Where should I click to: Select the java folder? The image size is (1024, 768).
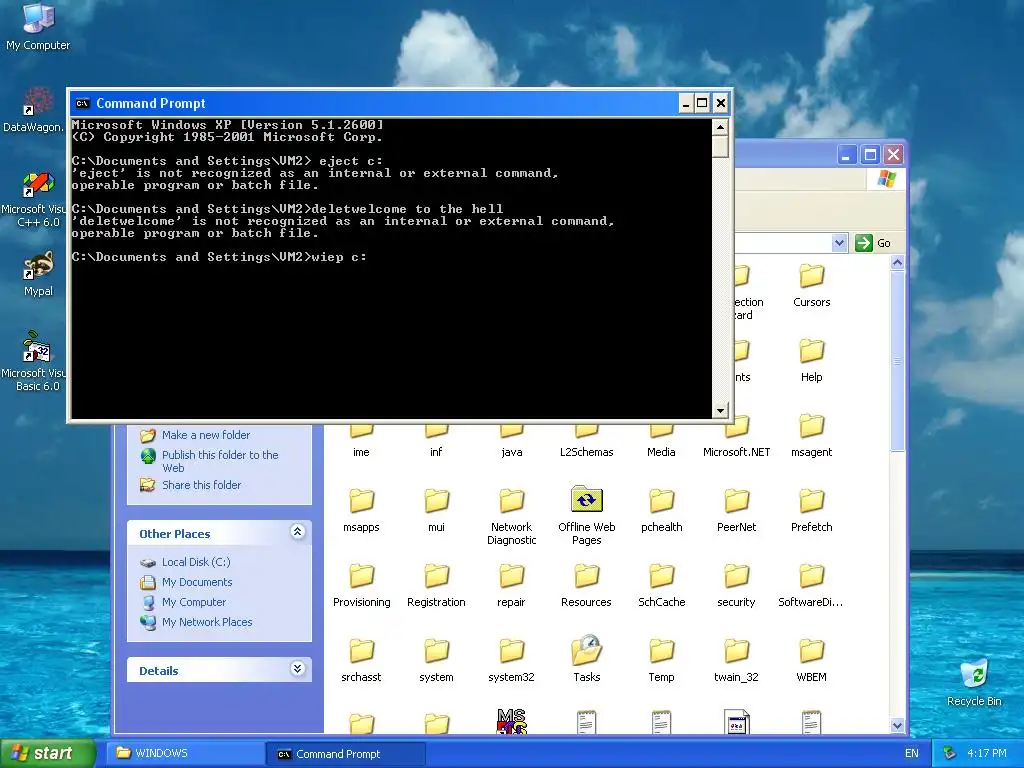511,443
